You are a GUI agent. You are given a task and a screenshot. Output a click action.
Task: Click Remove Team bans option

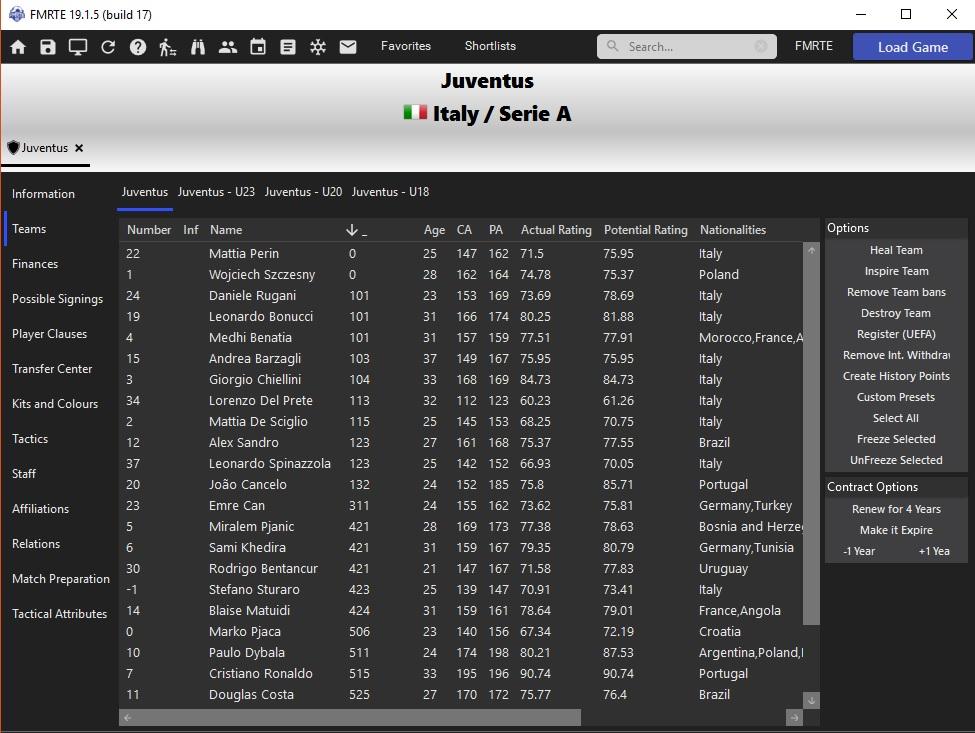(896, 292)
